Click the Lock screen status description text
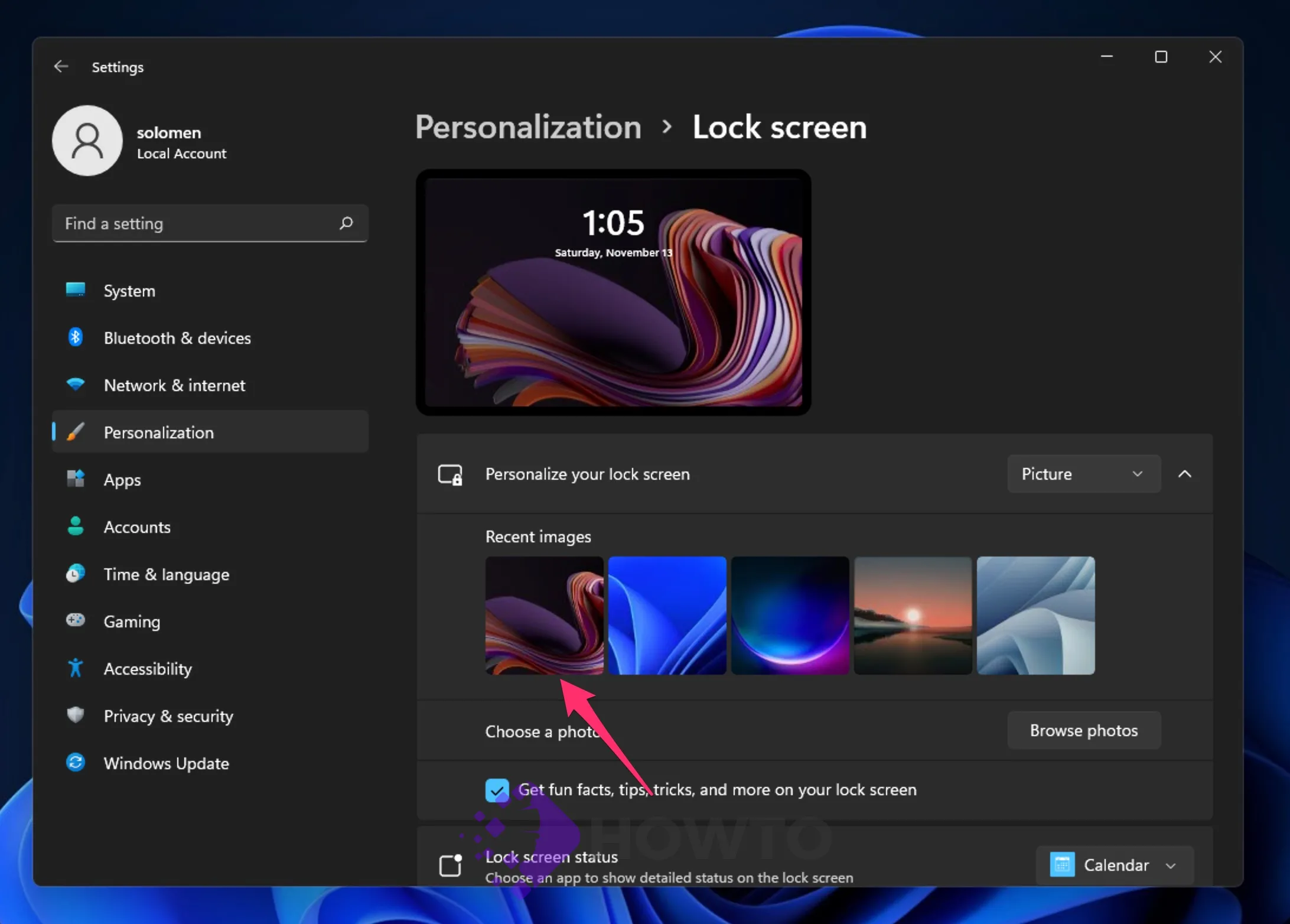Image resolution: width=1290 pixels, height=924 pixels. pos(669,878)
